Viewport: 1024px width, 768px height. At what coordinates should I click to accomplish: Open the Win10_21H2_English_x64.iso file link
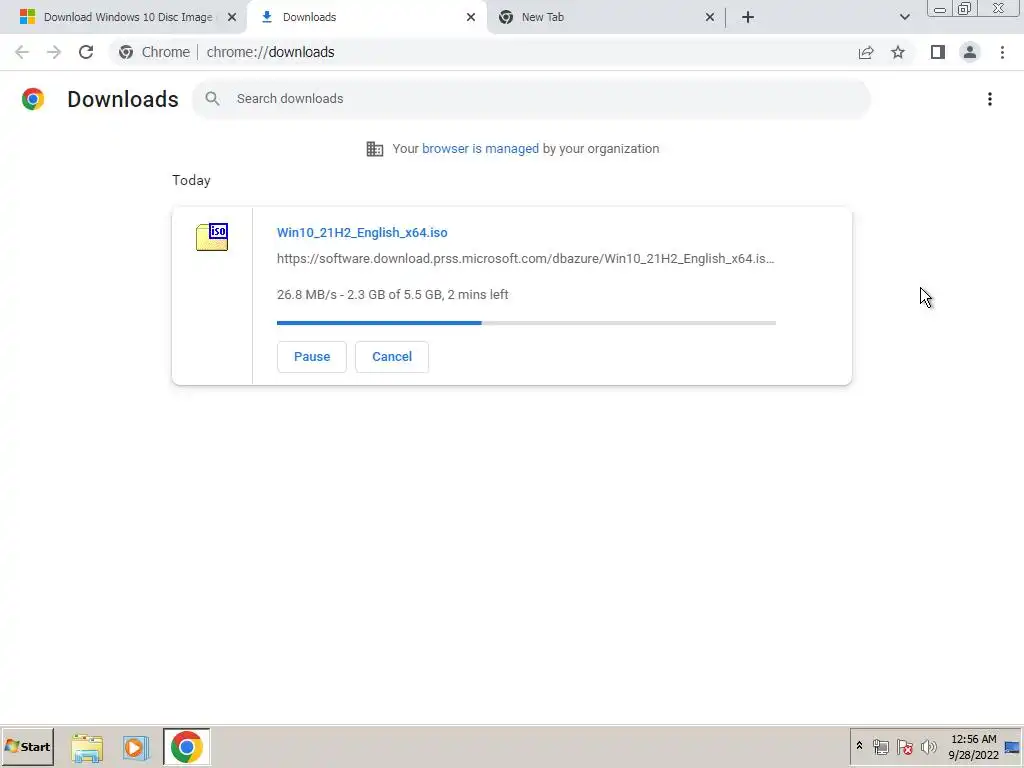click(x=362, y=232)
